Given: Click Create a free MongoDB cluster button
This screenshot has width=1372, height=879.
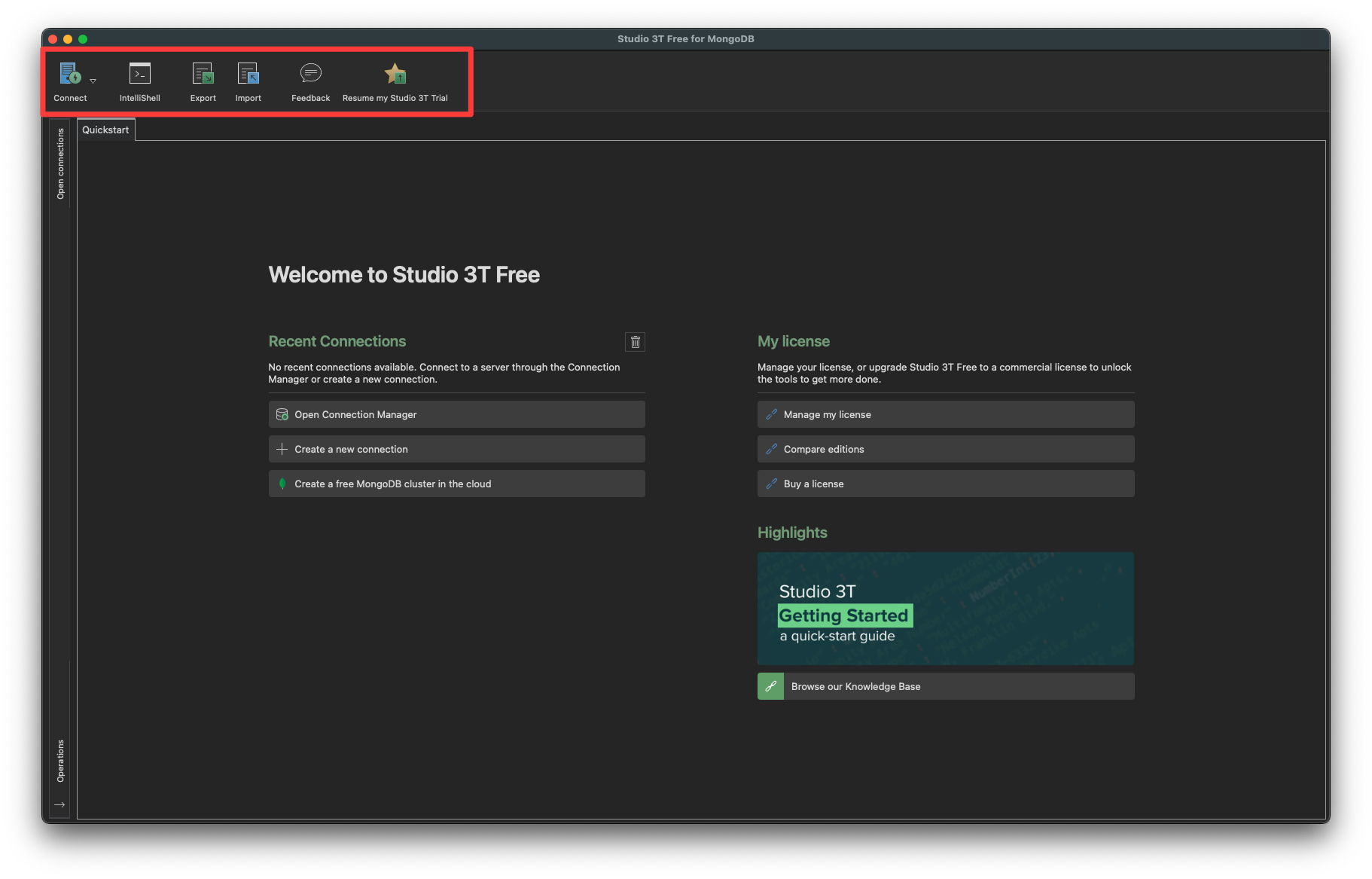Looking at the screenshot, I should click(456, 484).
